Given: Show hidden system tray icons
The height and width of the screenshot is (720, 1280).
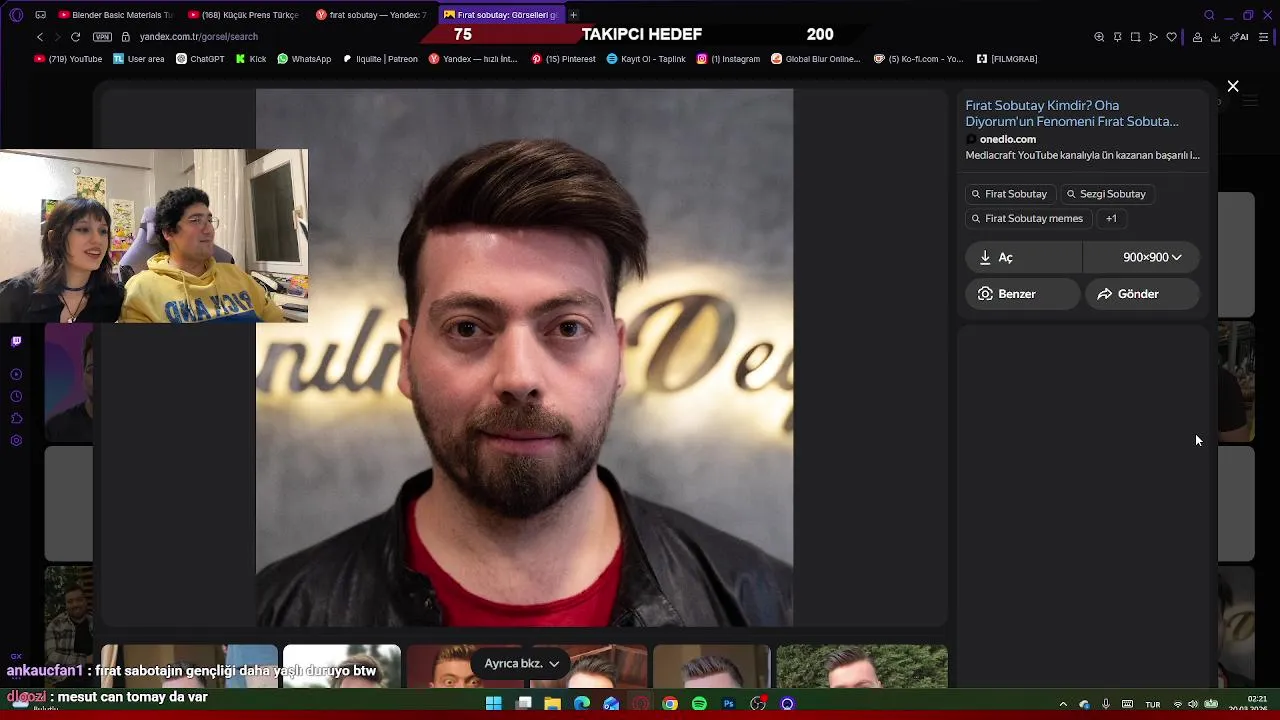Looking at the screenshot, I should coord(1063,704).
